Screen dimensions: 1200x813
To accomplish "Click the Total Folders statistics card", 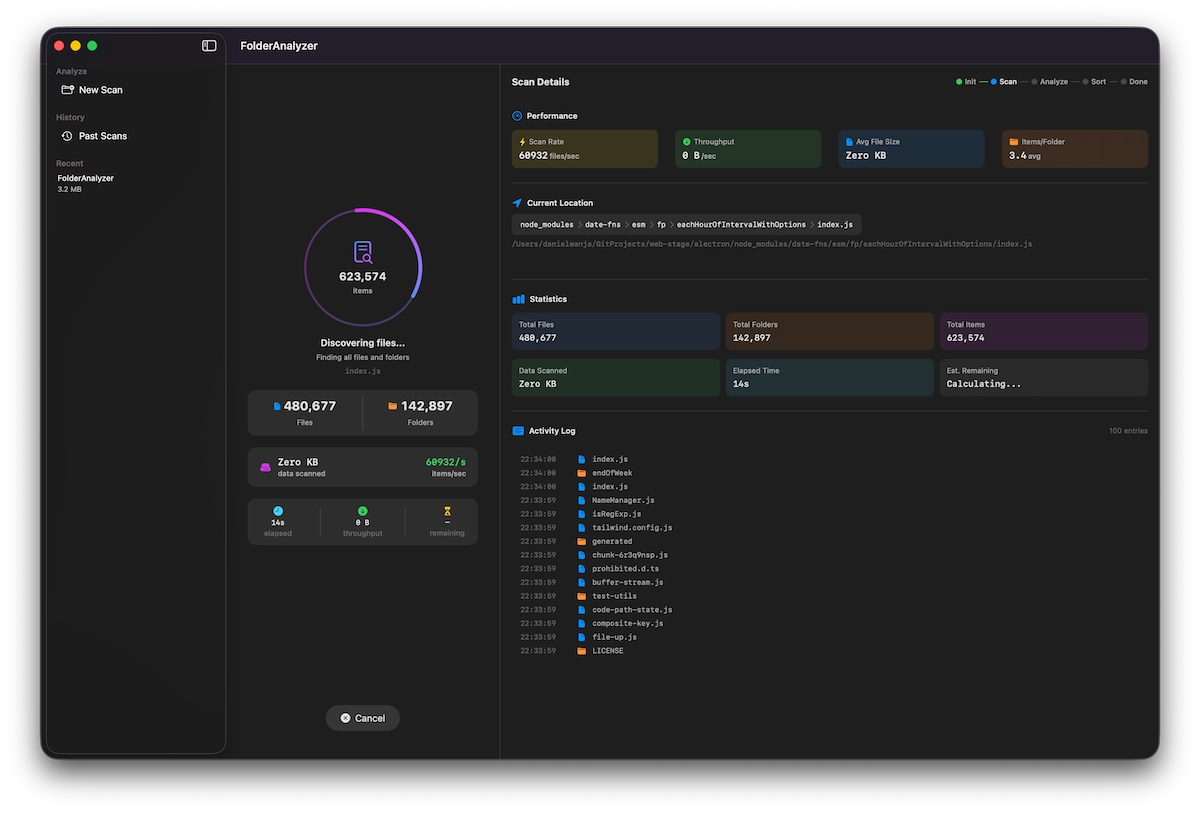I will [829, 331].
